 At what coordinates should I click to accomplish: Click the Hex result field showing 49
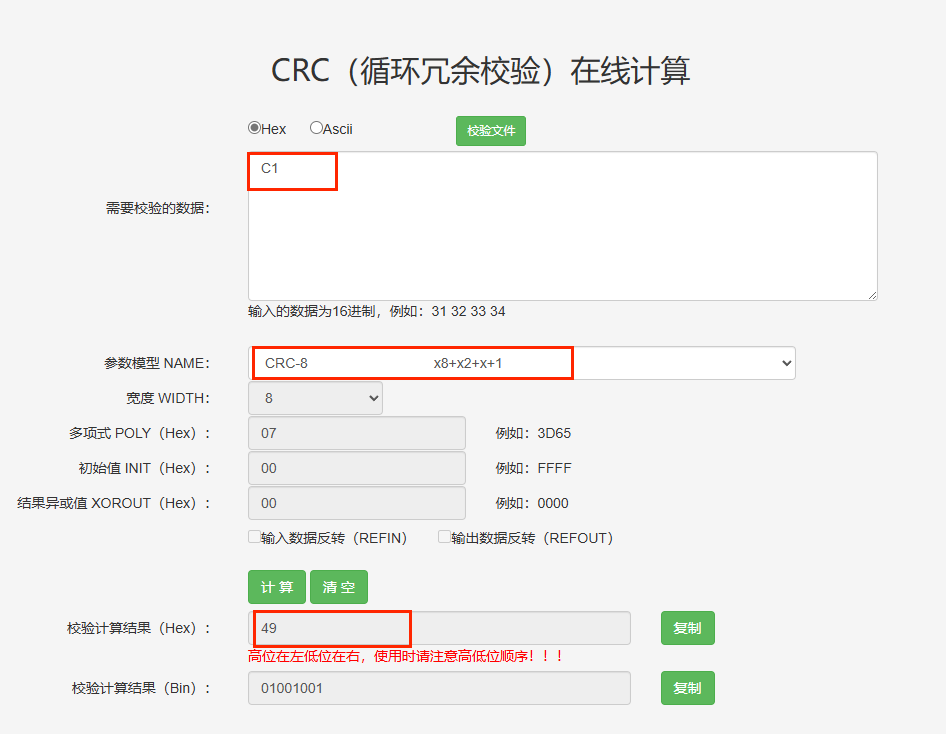tap(439, 628)
